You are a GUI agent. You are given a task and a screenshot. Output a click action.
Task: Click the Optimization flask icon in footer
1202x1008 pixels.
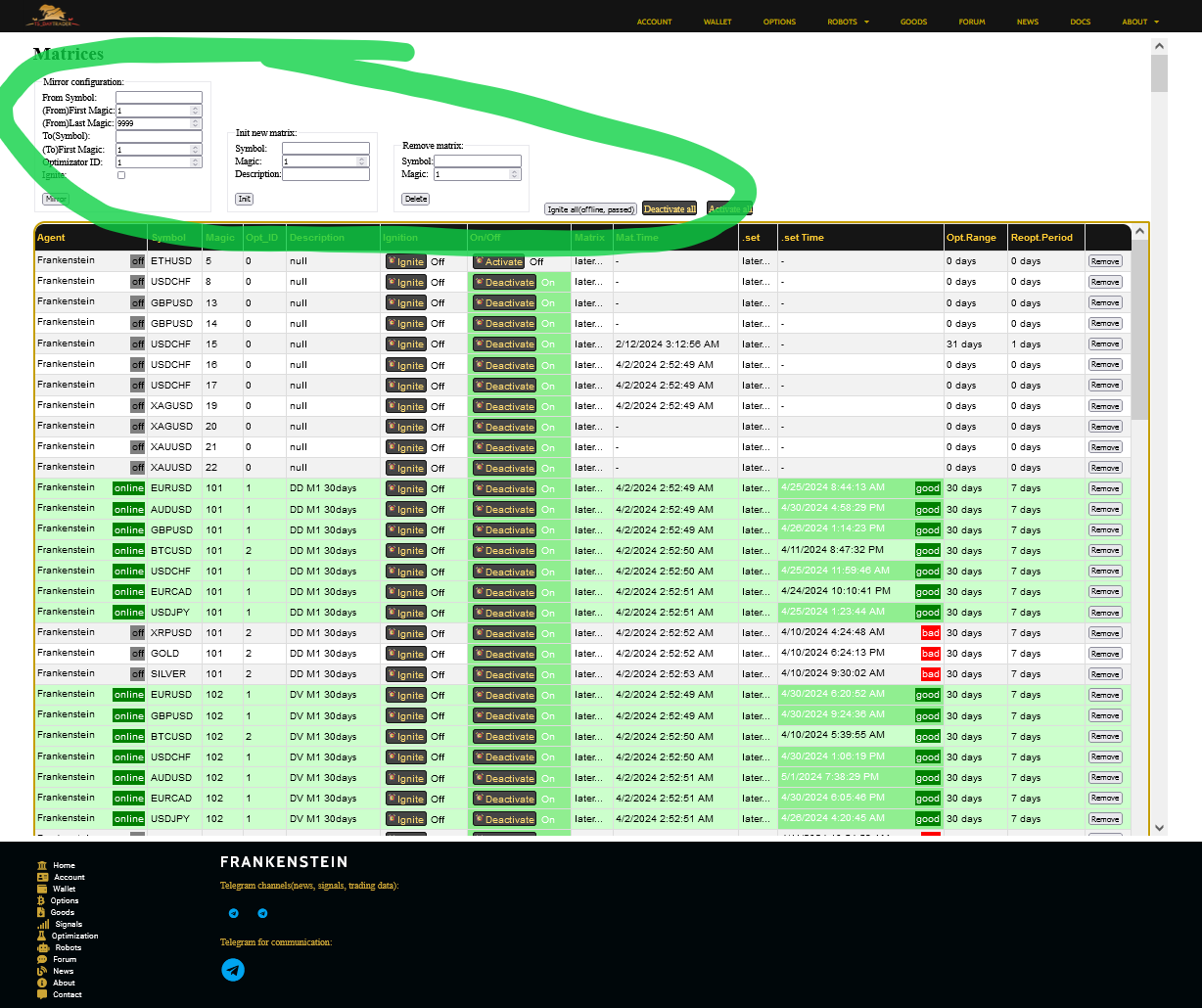coord(42,936)
